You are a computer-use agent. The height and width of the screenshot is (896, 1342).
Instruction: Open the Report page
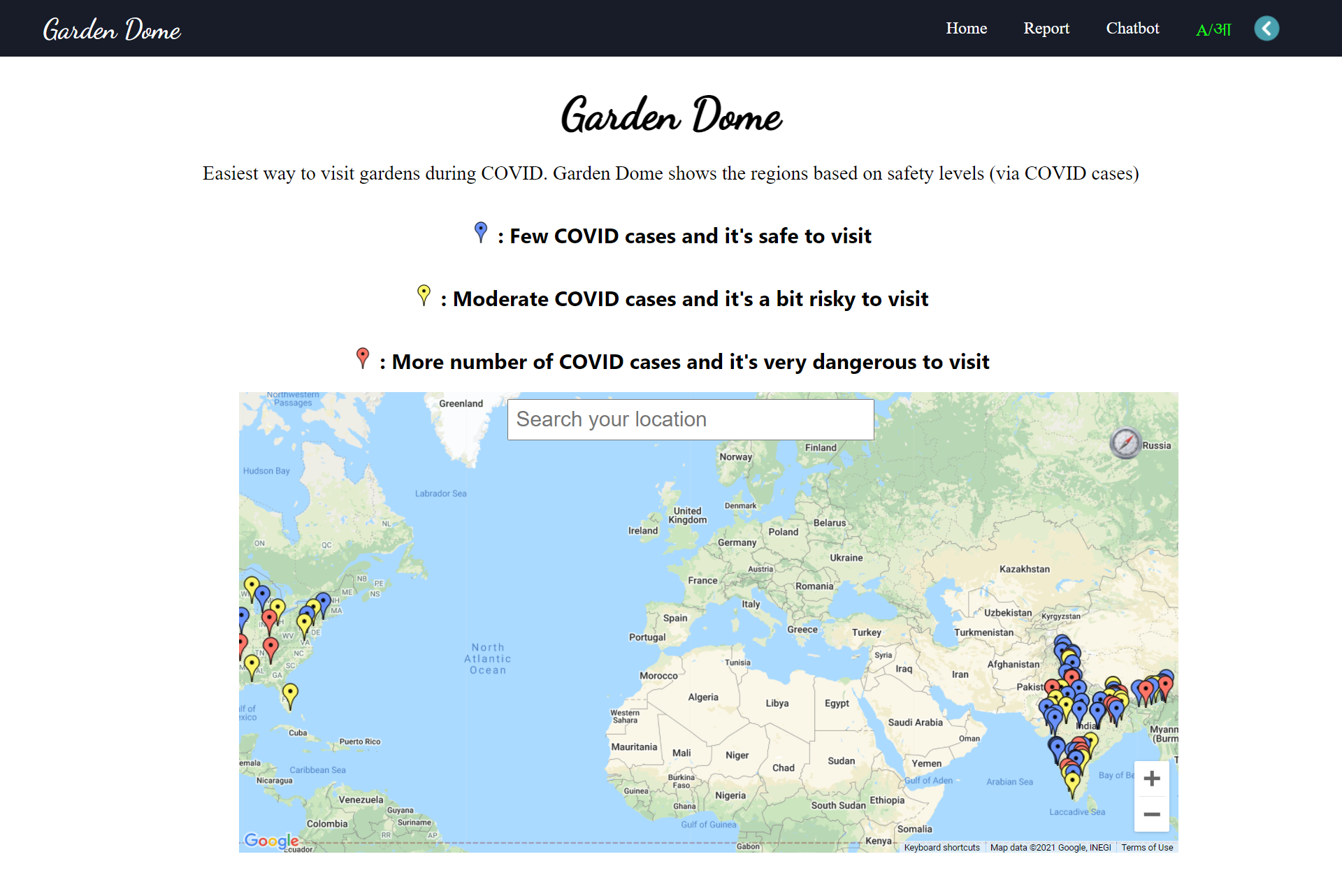click(x=1046, y=29)
